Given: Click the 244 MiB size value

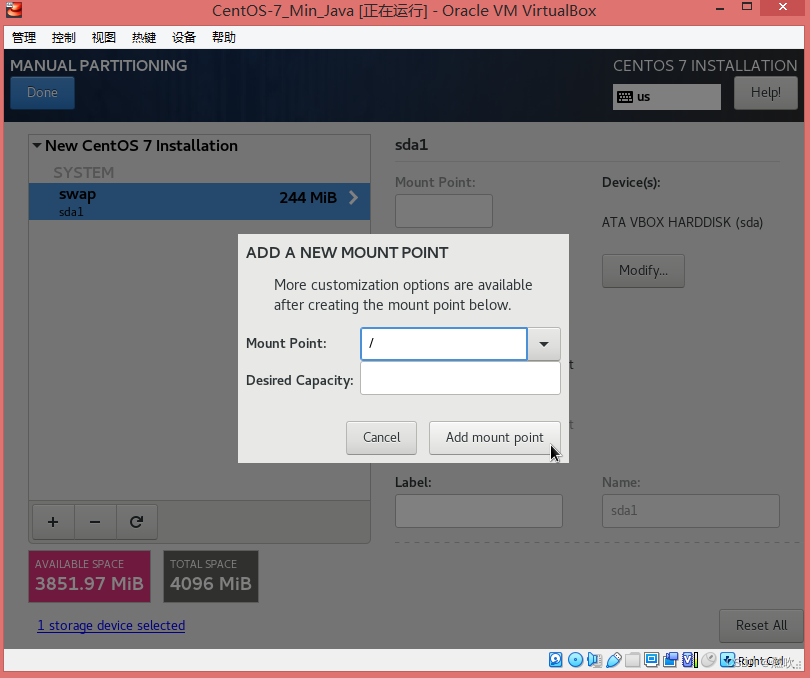Looking at the screenshot, I should point(308,197).
